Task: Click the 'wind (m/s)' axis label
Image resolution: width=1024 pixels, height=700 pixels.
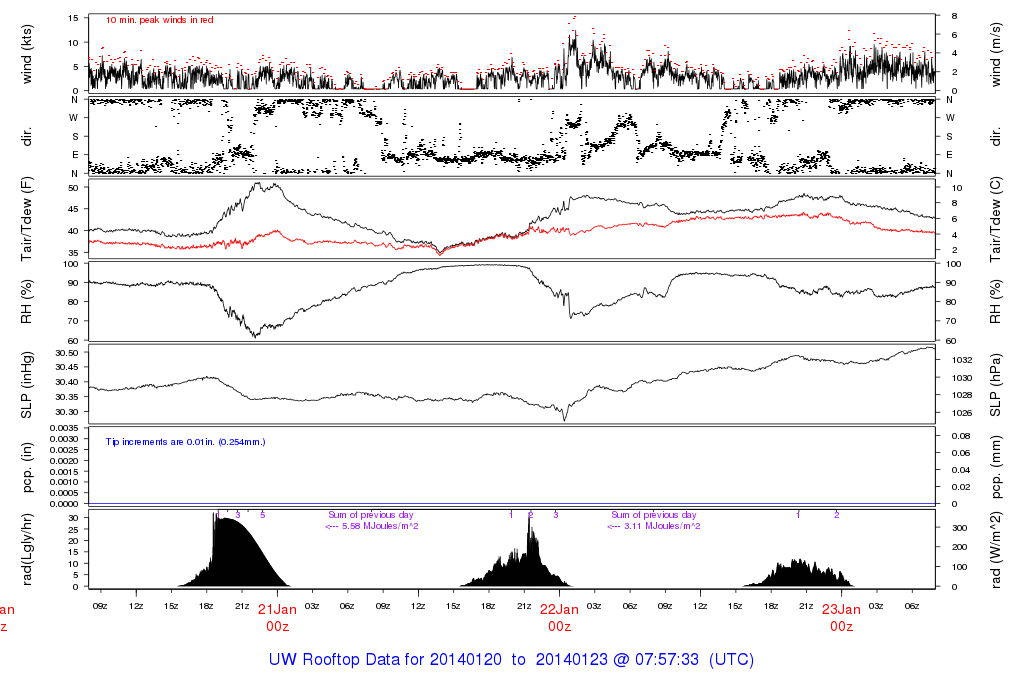Action: (x=995, y=54)
